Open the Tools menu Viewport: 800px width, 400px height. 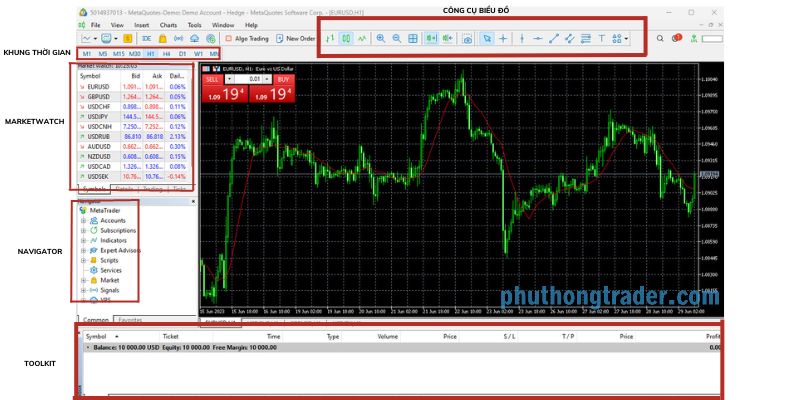coord(194,25)
